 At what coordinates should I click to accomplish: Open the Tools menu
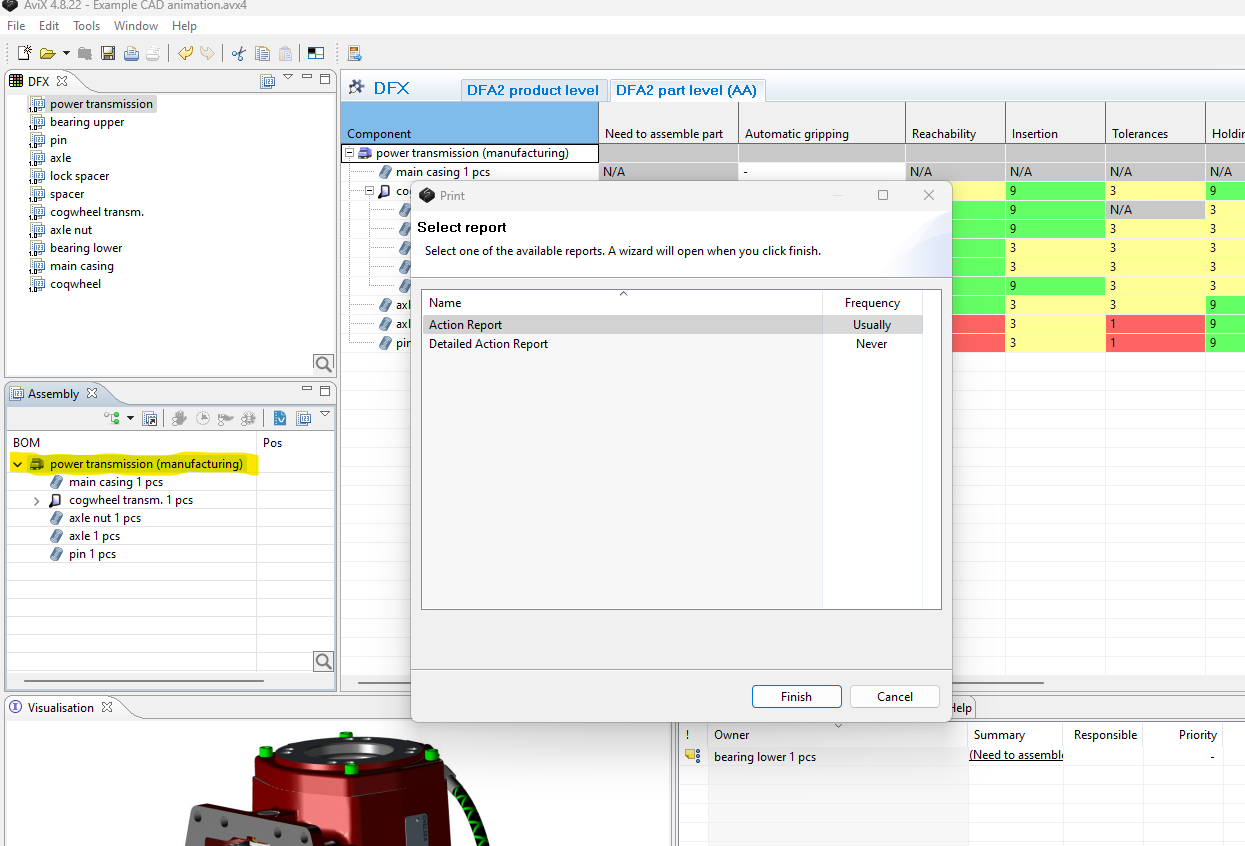(86, 26)
